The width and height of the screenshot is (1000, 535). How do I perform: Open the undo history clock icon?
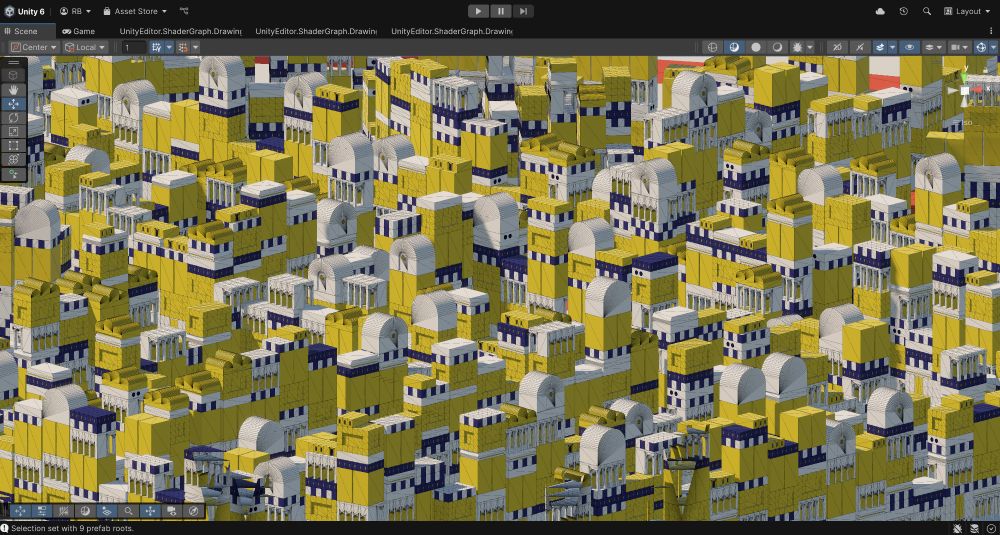(x=904, y=11)
